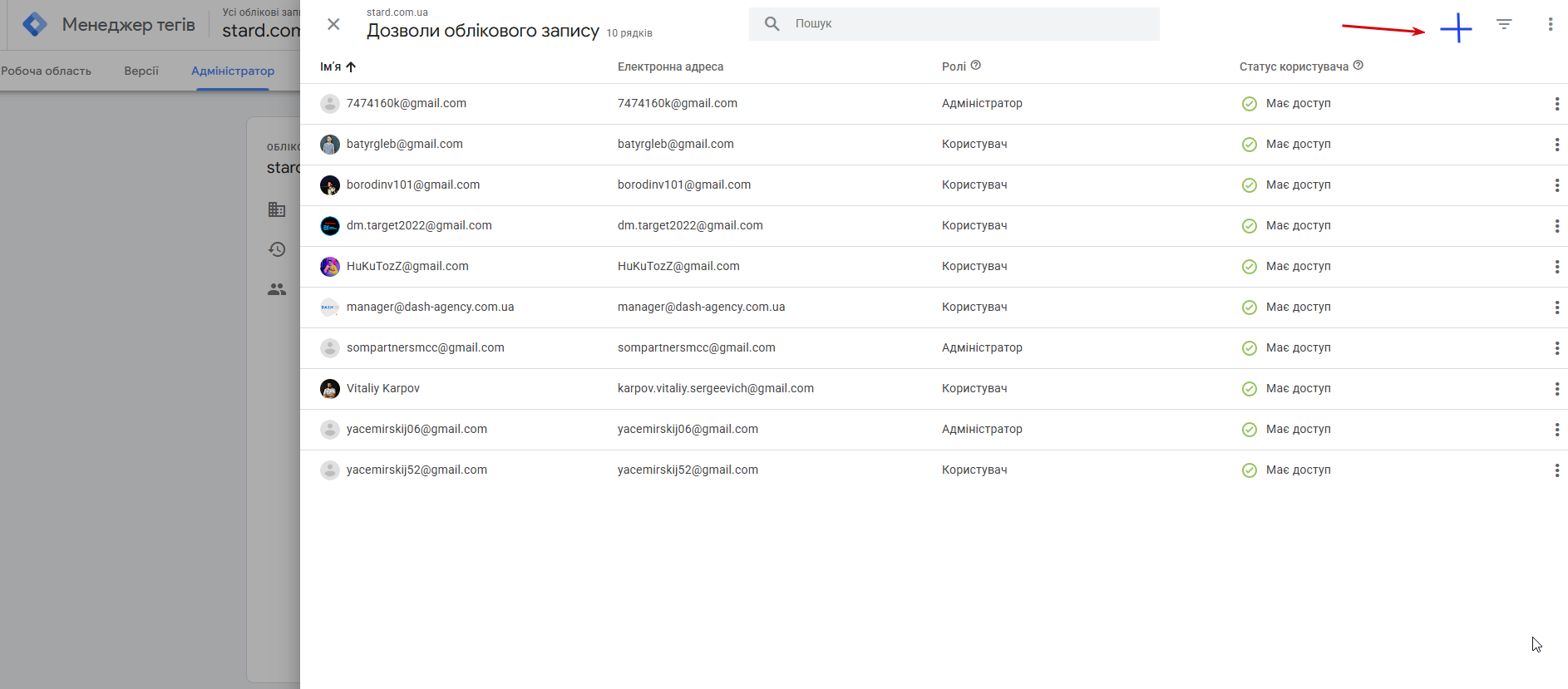Click the search magnifier icon
The image size is (1568, 689).
click(x=772, y=24)
